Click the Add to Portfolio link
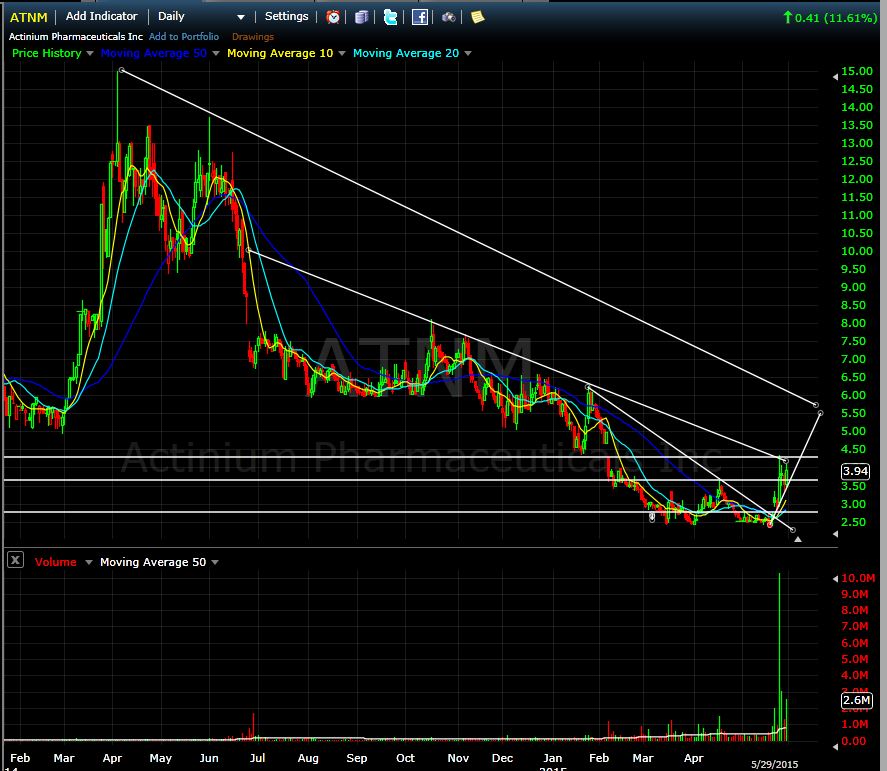The image size is (887, 771). [x=186, y=34]
